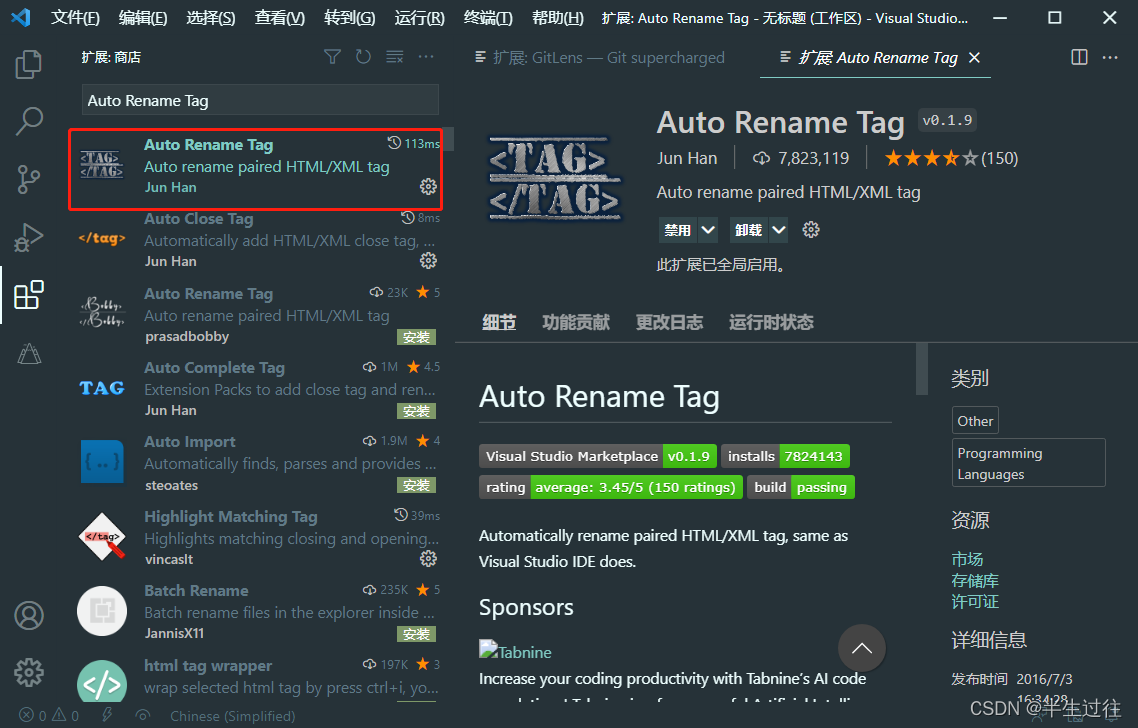The width and height of the screenshot is (1138, 728).
Task: Open the 许可证 resource link
Action: click(x=975, y=602)
